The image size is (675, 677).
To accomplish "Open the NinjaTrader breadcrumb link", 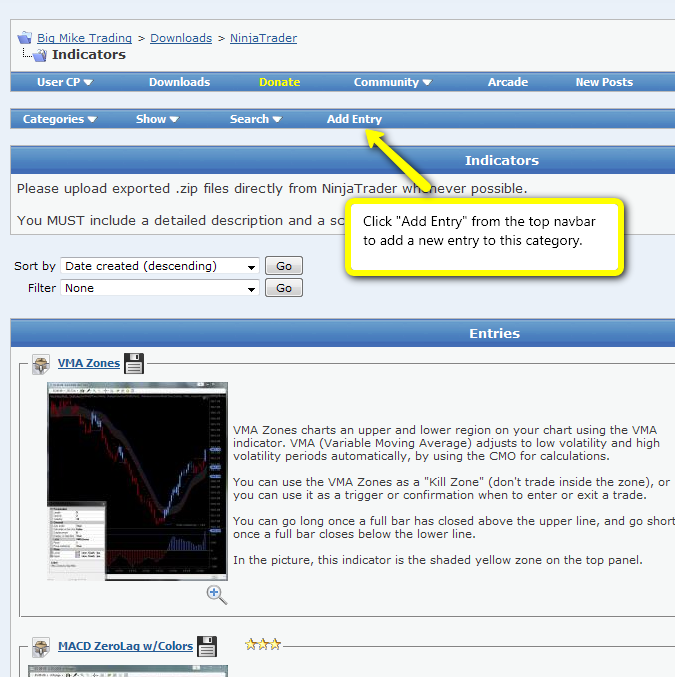I will (x=263, y=38).
